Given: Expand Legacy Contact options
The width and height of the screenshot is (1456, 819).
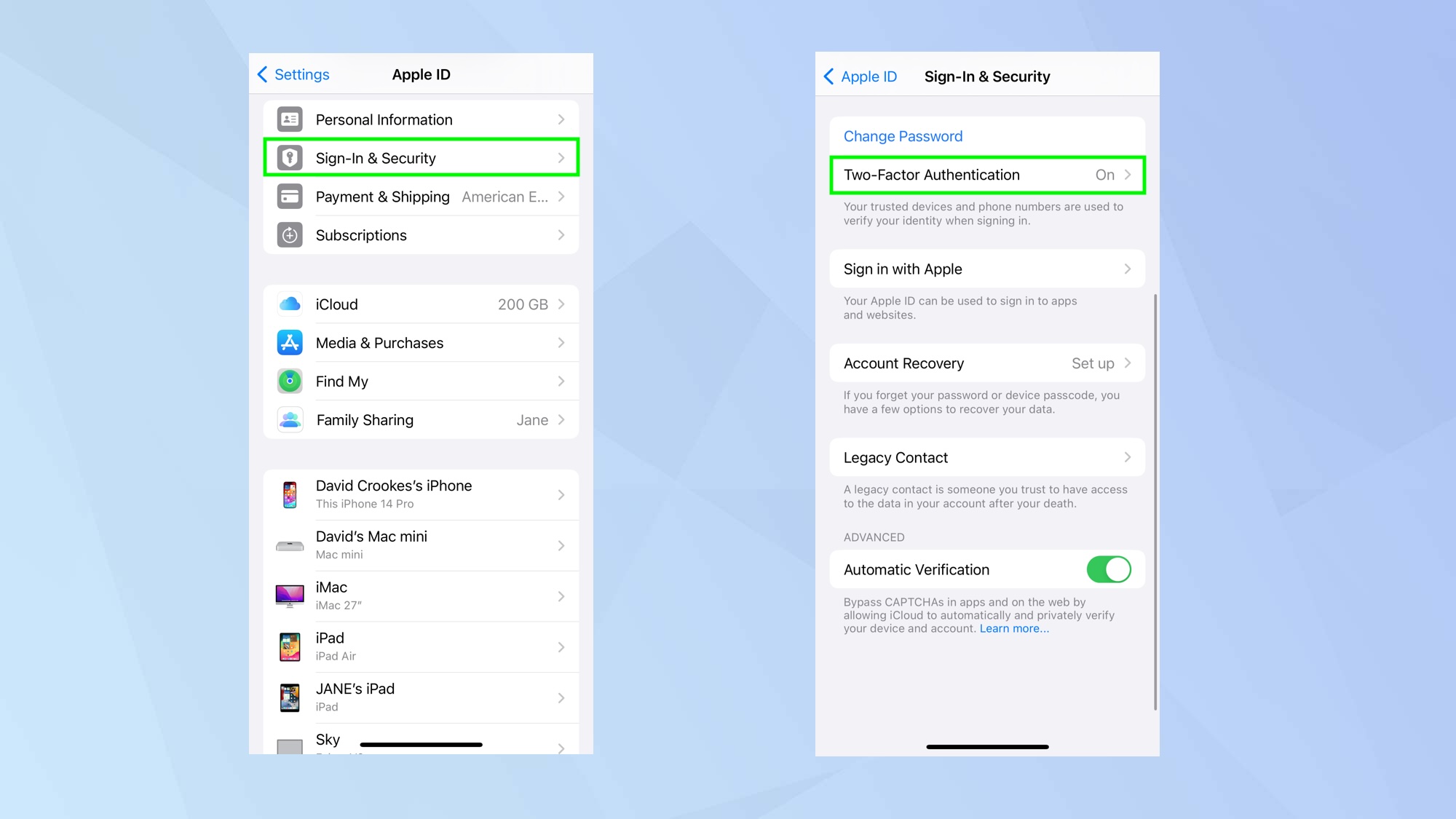Looking at the screenshot, I should 987,457.
